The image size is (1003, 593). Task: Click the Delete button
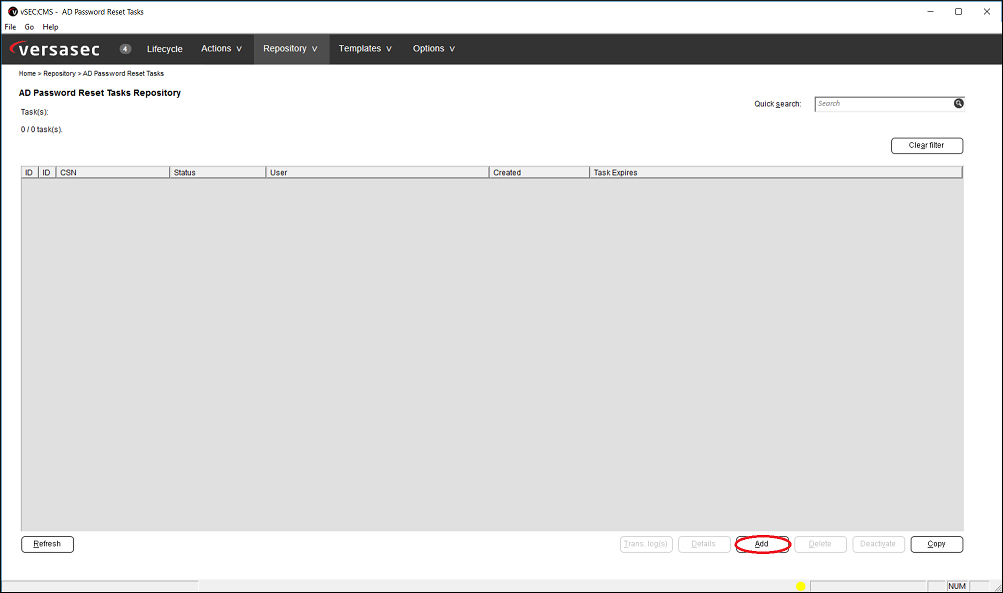pyautogui.click(x=820, y=544)
